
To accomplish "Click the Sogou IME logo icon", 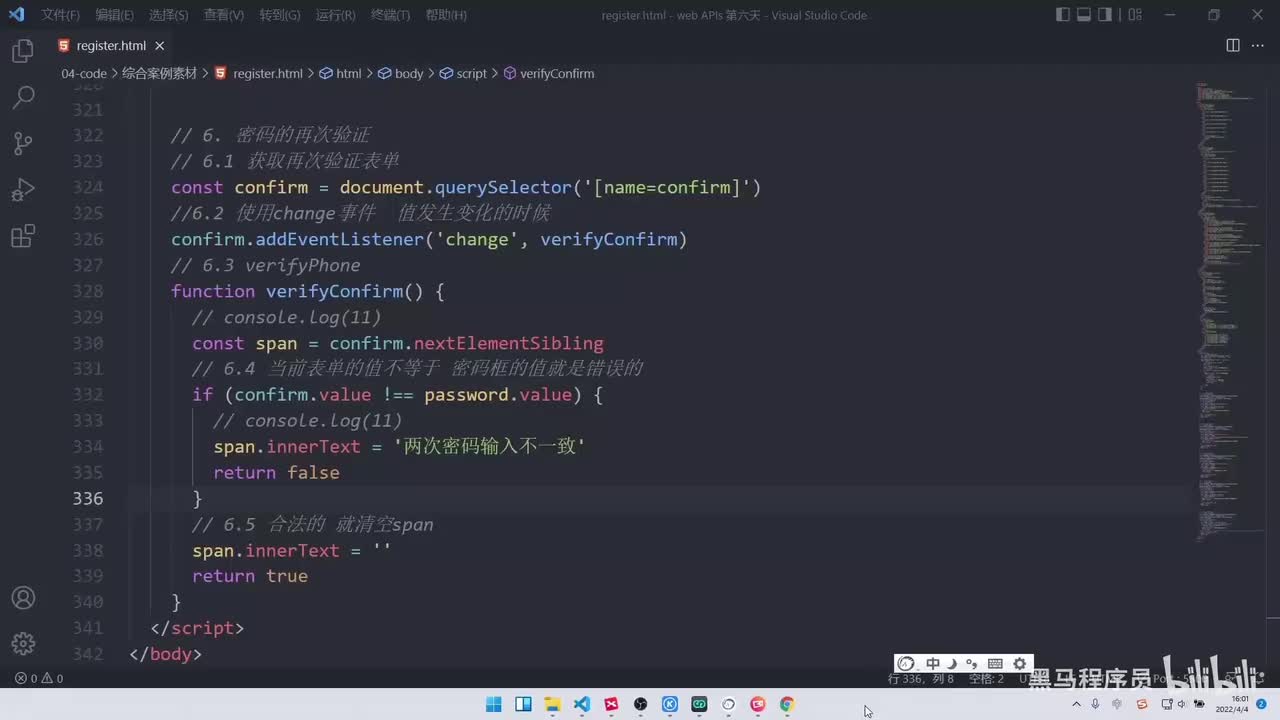I will (906, 664).
